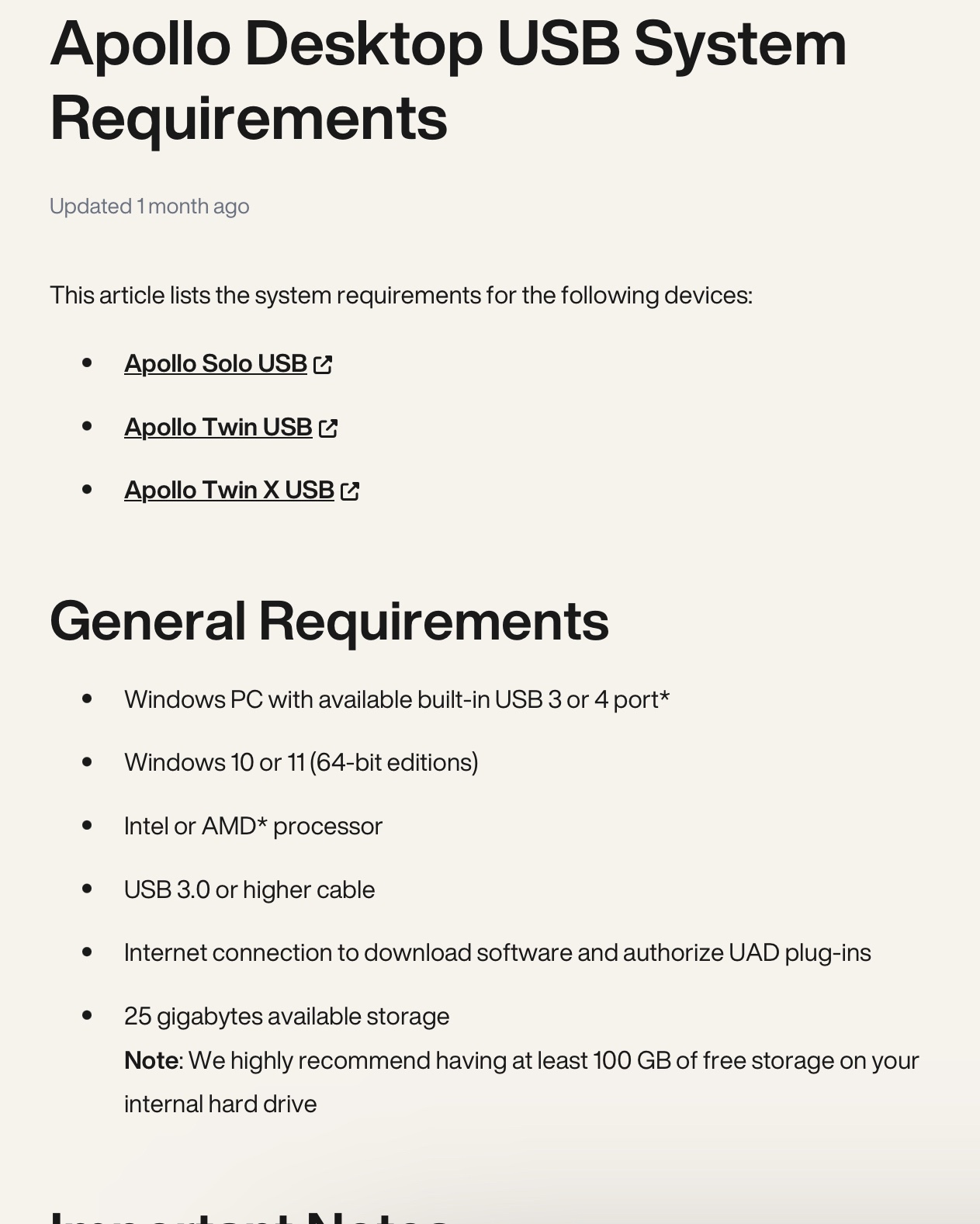The image size is (980, 1224).
Task: Open the Apollo Solo USB link
Action: pyautogui.click(x=215, y=364)
